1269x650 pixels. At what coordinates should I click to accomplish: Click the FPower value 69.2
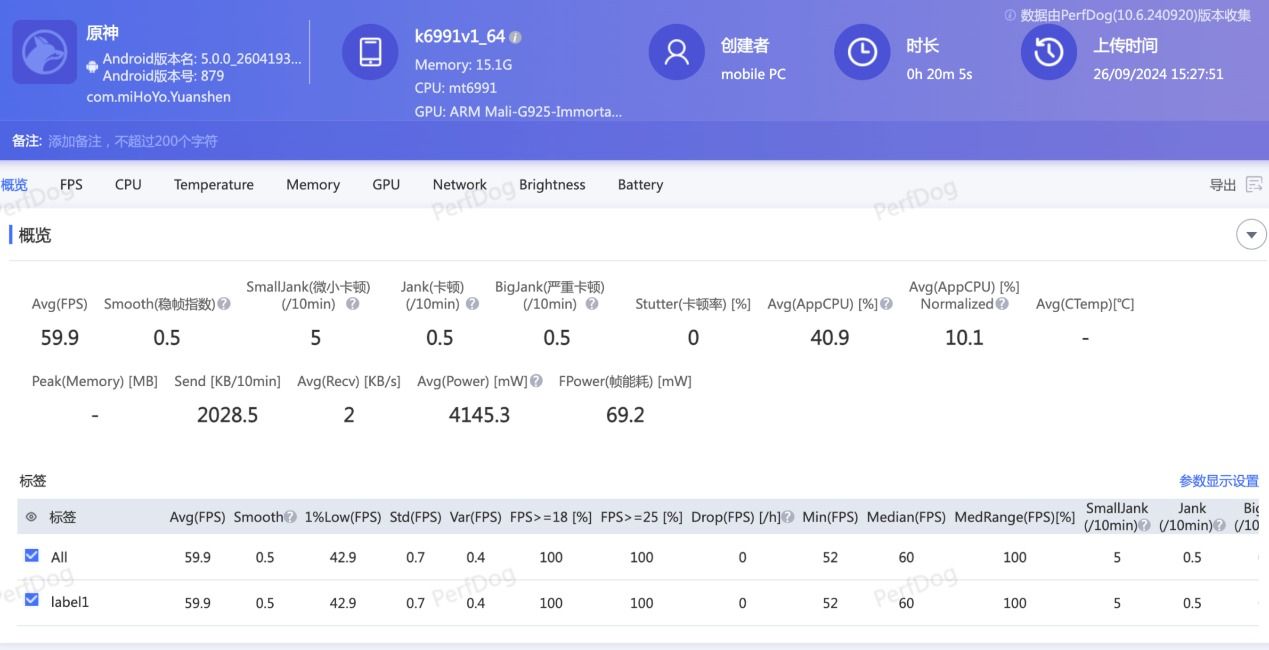[x=625, y=415]
